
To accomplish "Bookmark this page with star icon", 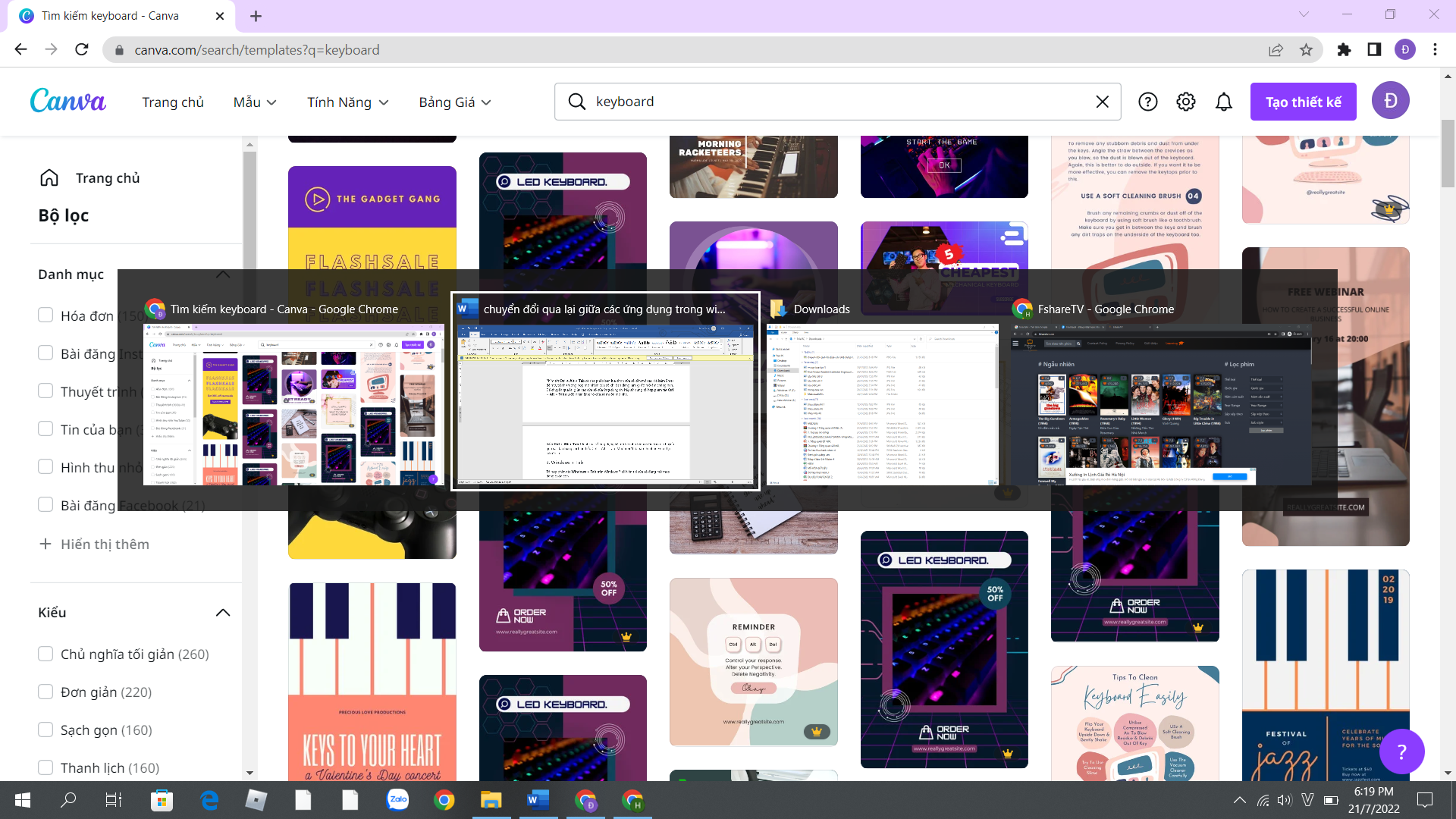I will coord(1306,50).
